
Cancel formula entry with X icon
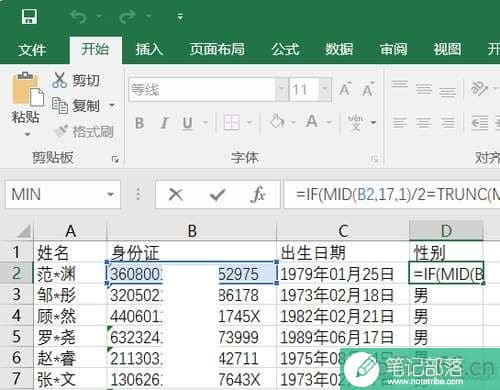click(x=175, y=194)
